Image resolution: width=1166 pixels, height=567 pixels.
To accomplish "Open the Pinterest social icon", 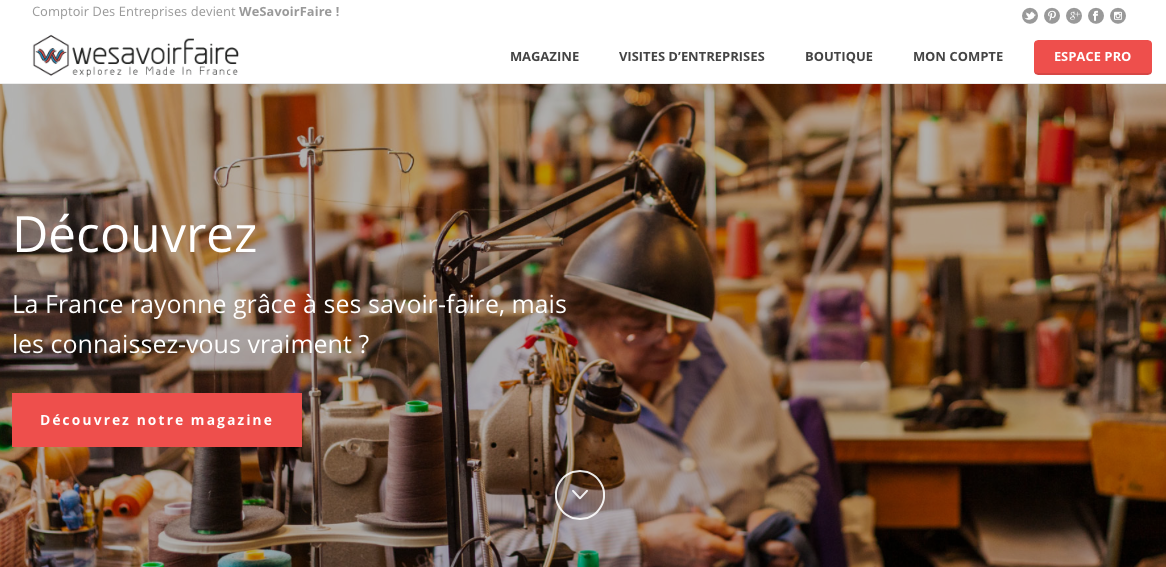I will pyautogui.click(x=1051, y=16).
